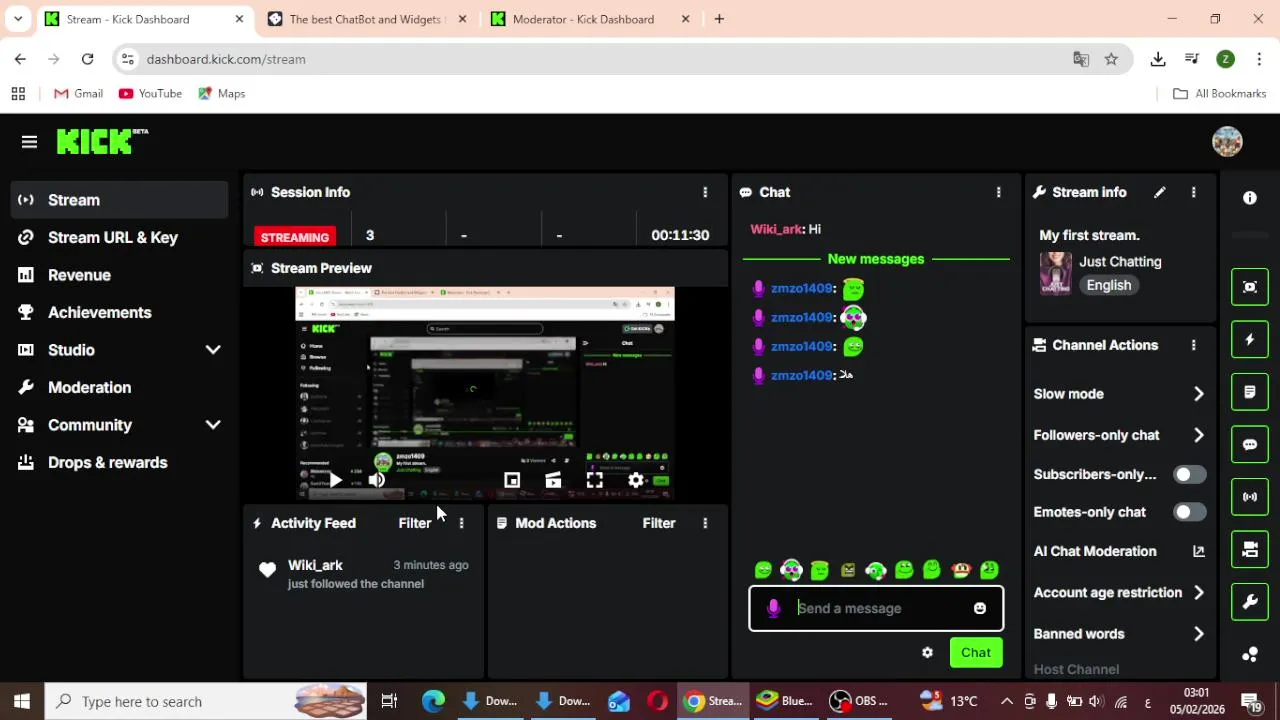Open the hamburger menu beside the Kick logo
Image resolution: width=1280 pixels, height=720 pixels.
[29, 142]
